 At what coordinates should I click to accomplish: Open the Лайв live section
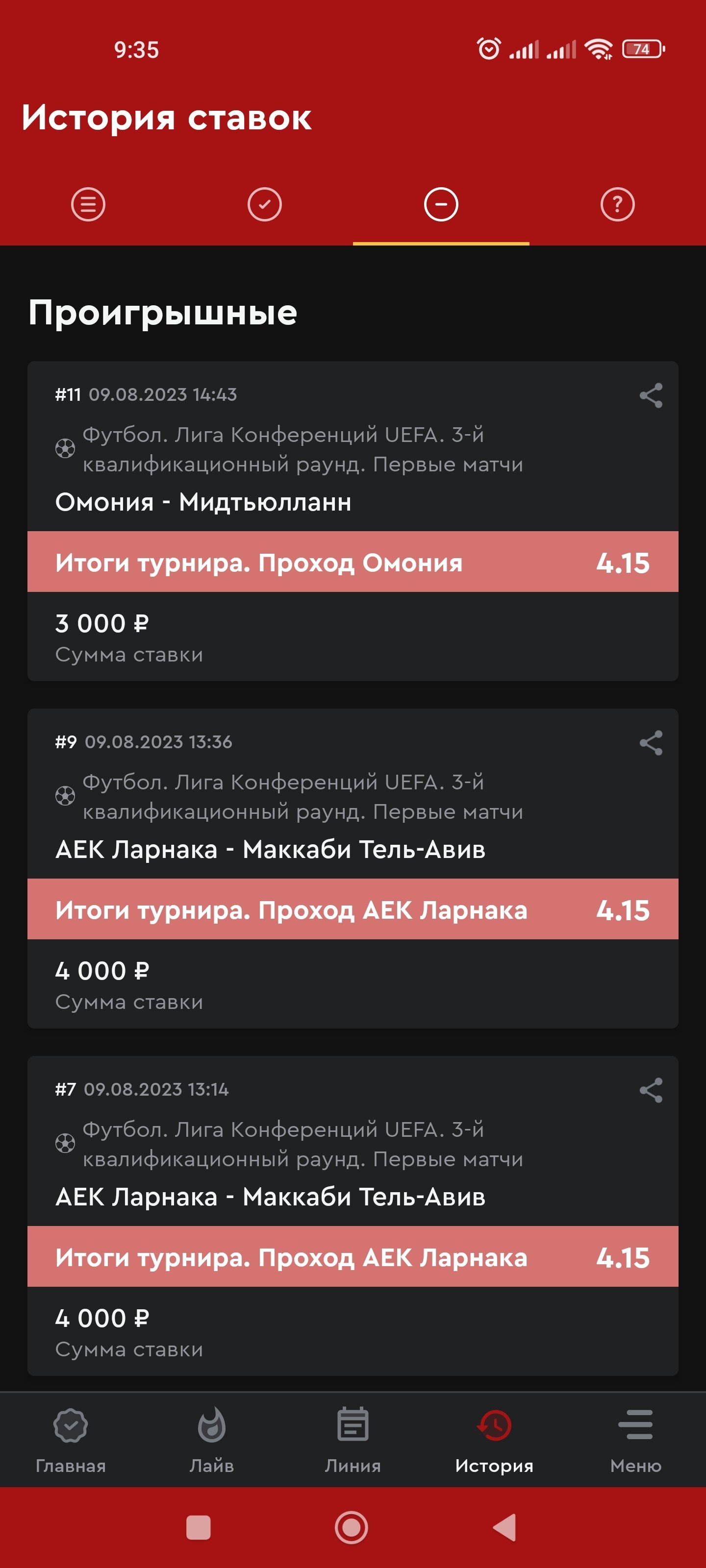coord(211,1439)
